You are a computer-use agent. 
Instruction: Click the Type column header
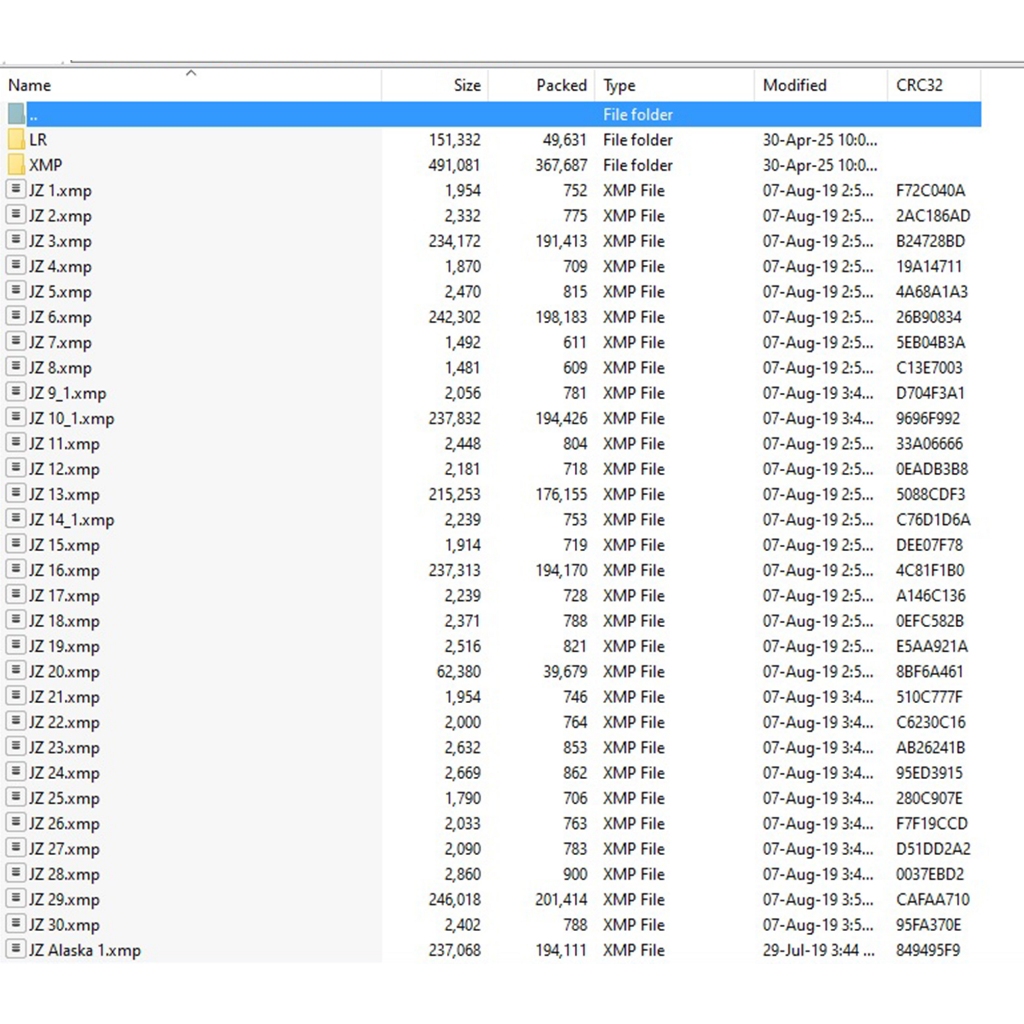[x=619, y=86]
